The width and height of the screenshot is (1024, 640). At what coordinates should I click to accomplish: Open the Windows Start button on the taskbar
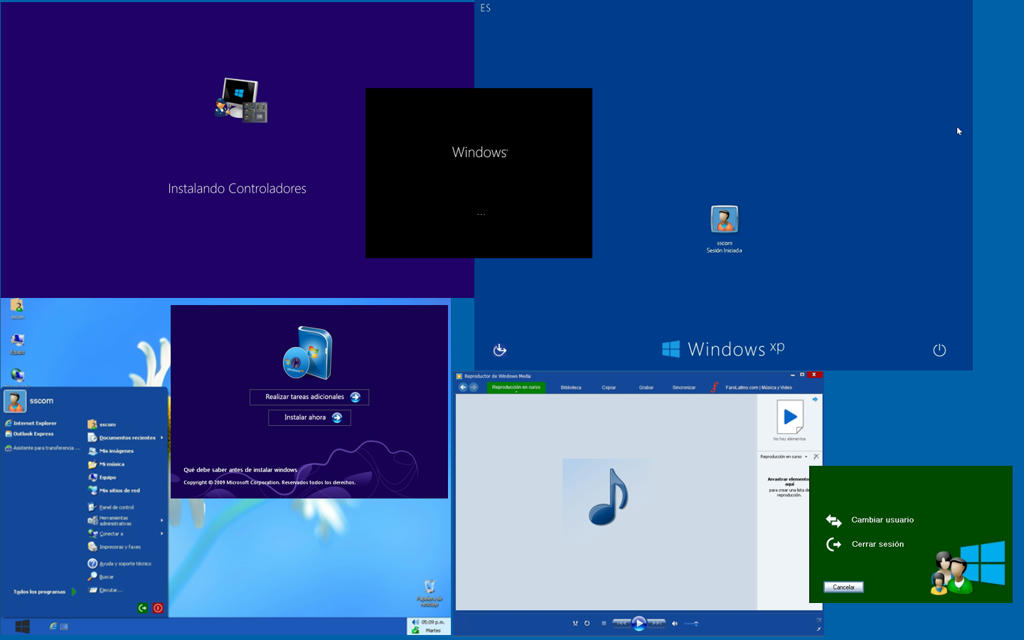(x=22, y=626)
